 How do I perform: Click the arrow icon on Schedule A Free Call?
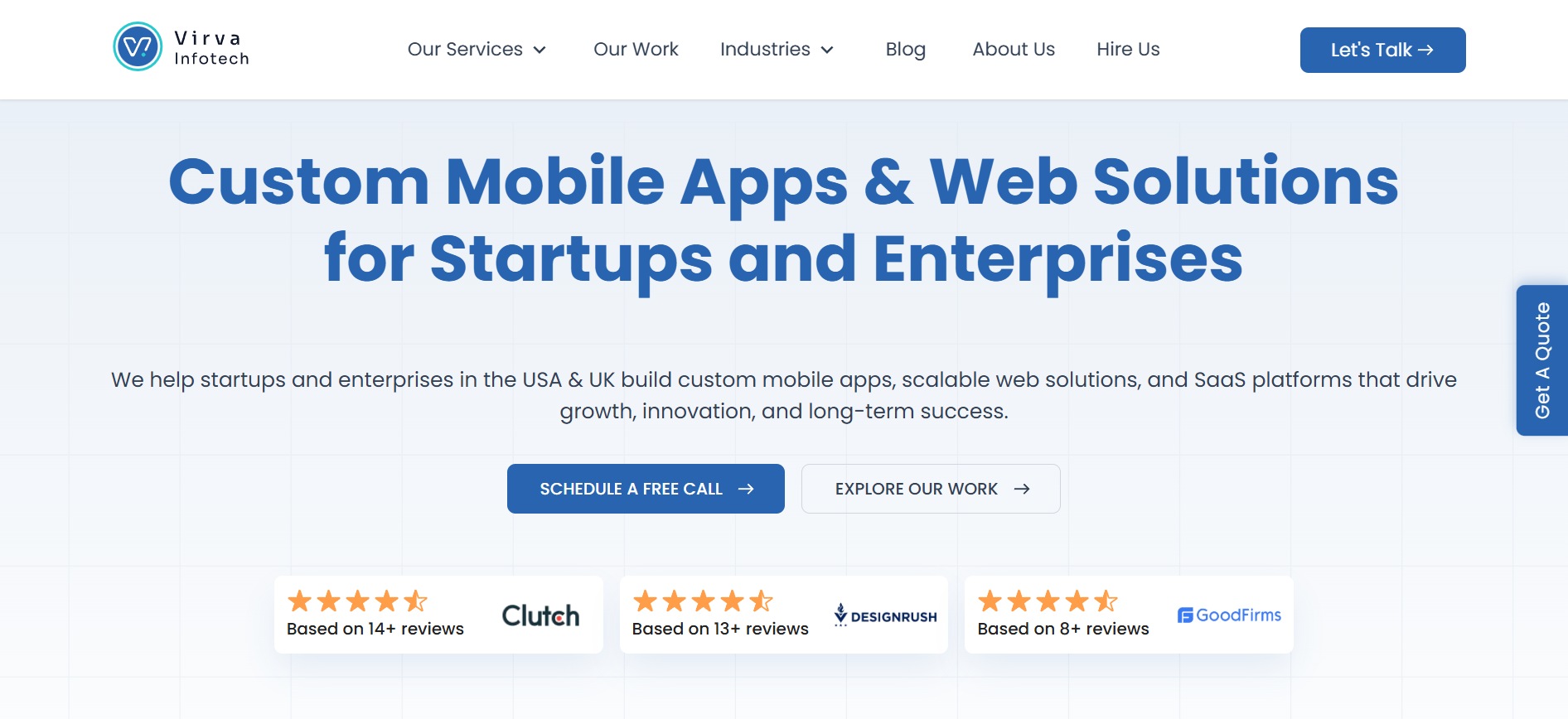coord(747,489)
